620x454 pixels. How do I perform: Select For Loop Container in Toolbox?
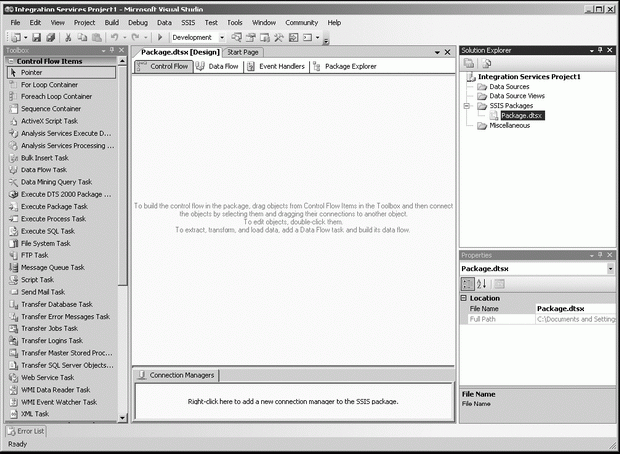pyautogui.click(x=61, y=85)
